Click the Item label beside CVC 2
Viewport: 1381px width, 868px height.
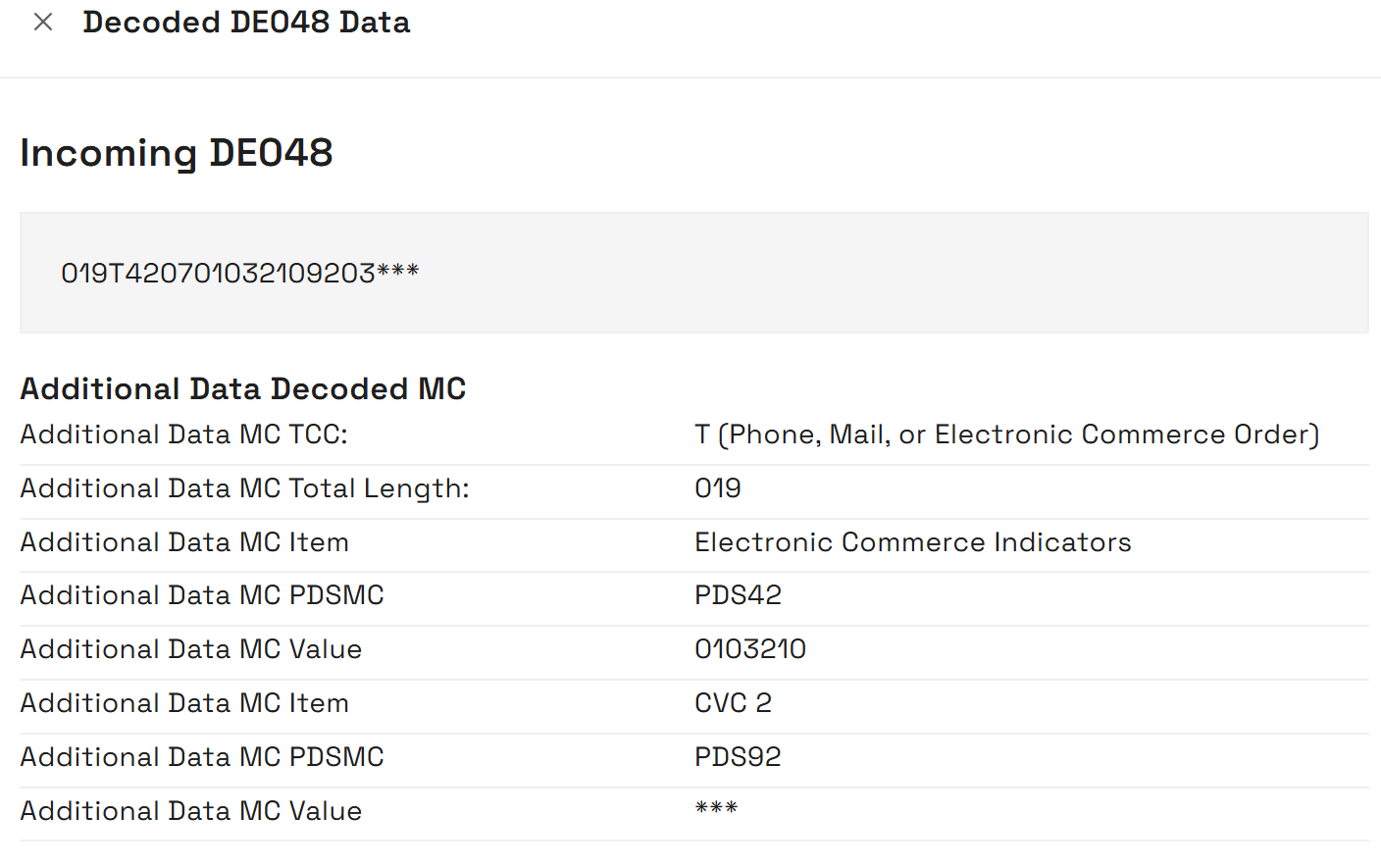coord(184,703)
